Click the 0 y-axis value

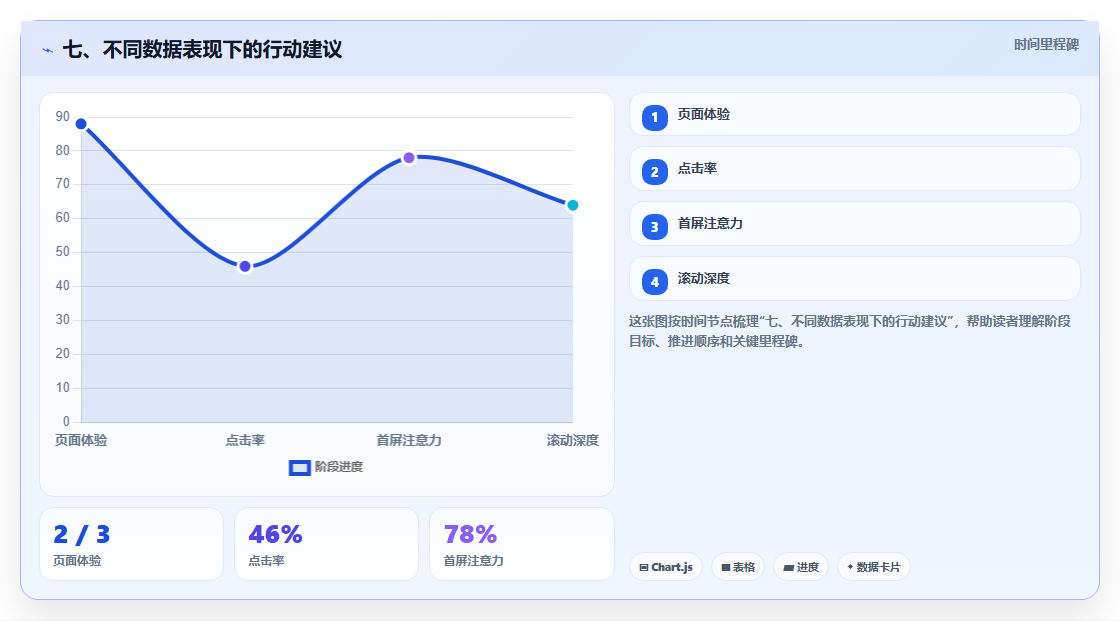66,422
